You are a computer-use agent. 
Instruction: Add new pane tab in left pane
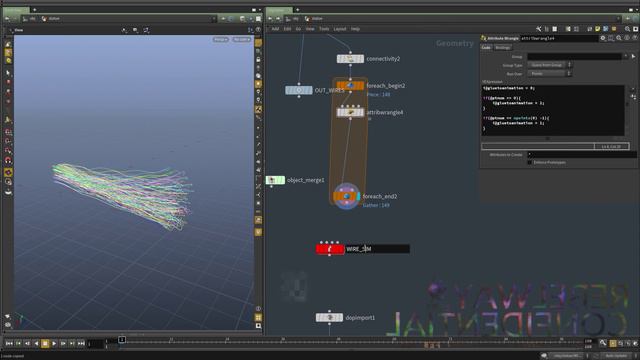[x=34, y=9]
